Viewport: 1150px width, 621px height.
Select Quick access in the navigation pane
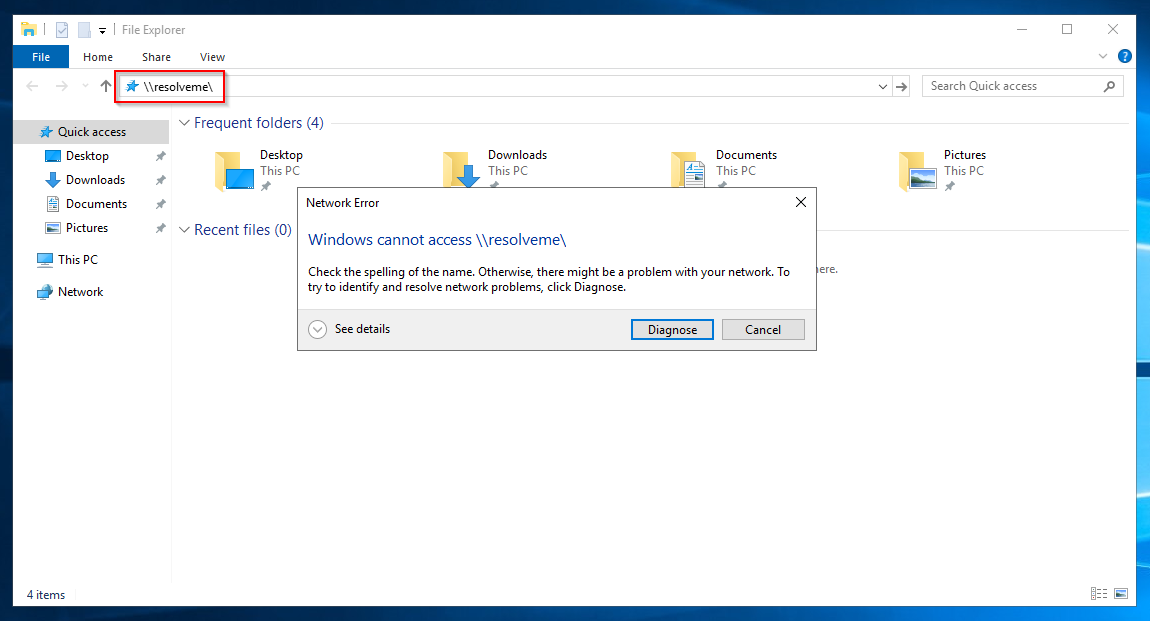pos(92,132)
